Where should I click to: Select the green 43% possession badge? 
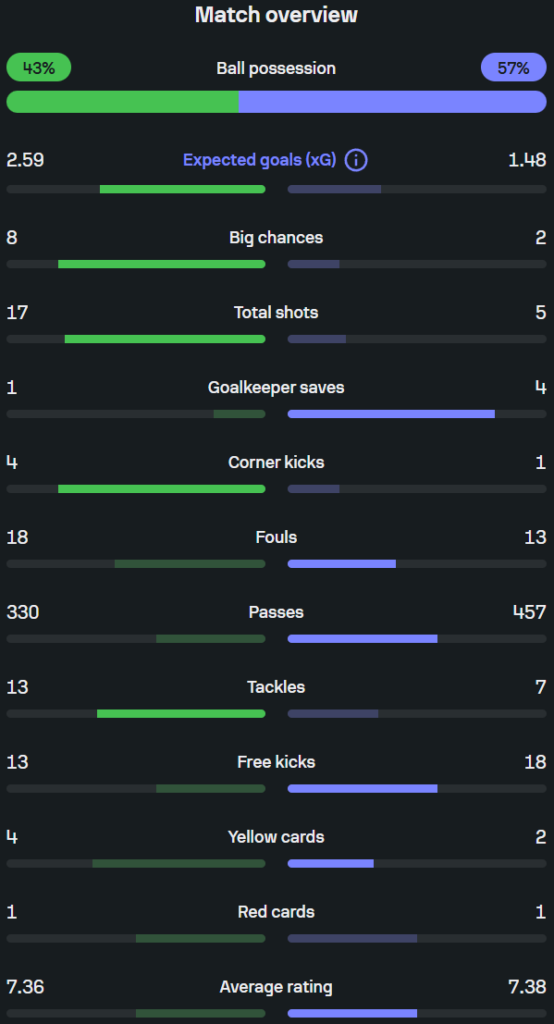[39, 67]
